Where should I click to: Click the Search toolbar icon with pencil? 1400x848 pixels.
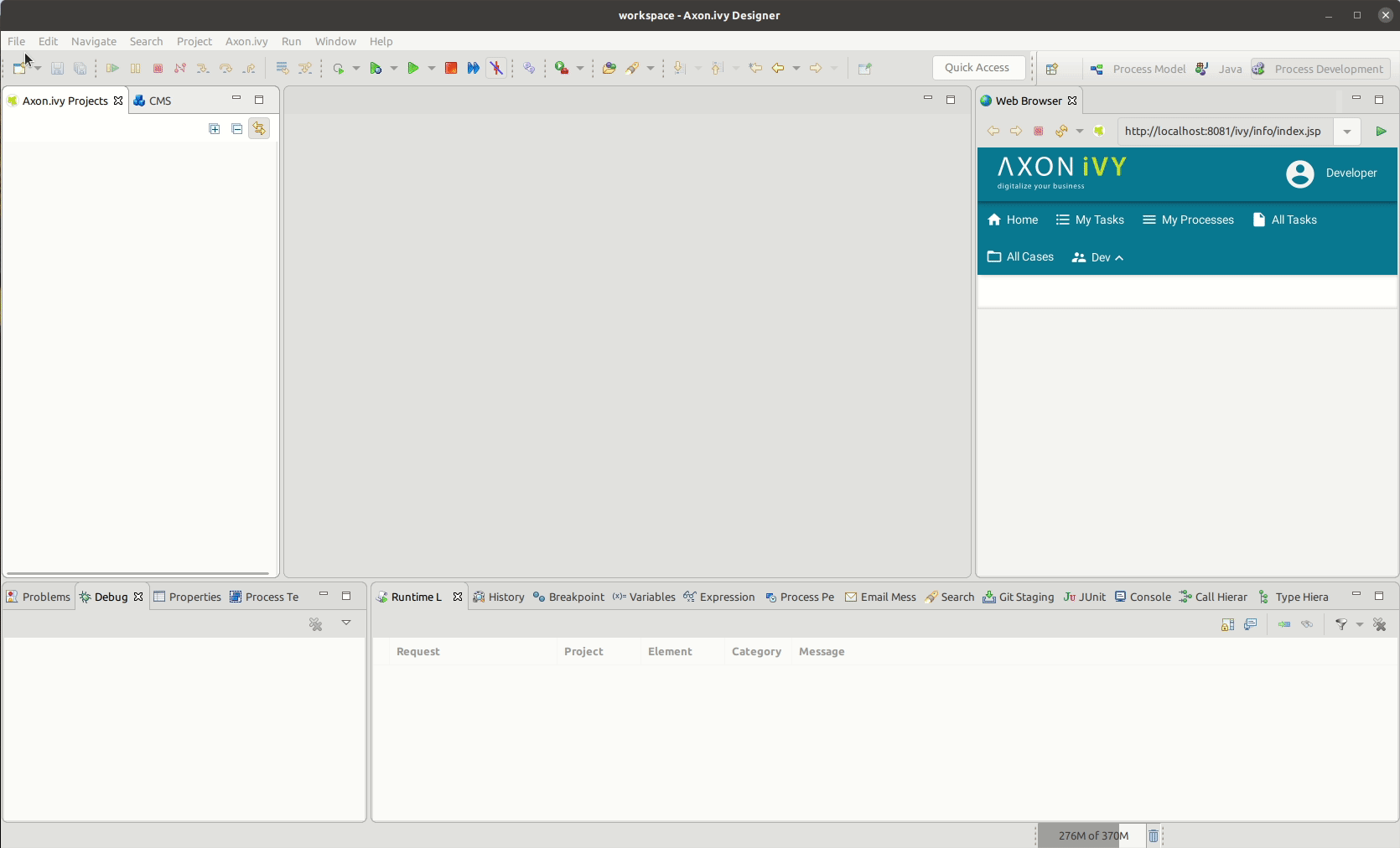coord(632,69)
